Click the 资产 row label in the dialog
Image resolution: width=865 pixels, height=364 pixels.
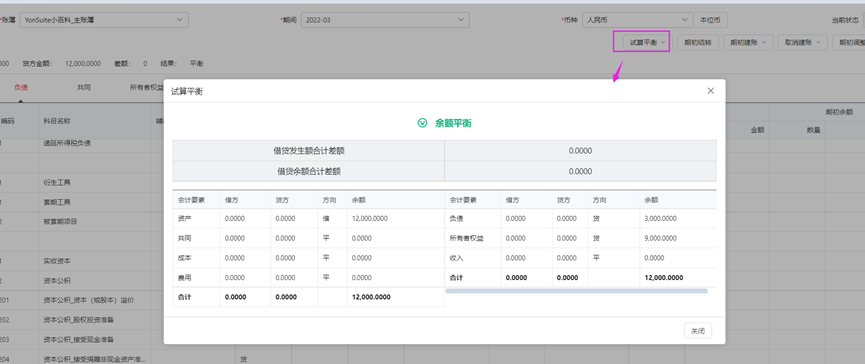pyautogui.click(x=185, y=218)
